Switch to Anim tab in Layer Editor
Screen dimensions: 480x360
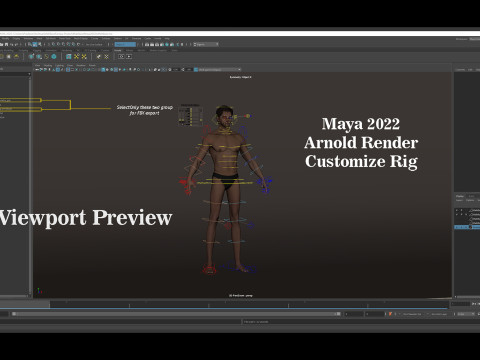[x=471, y=196]
